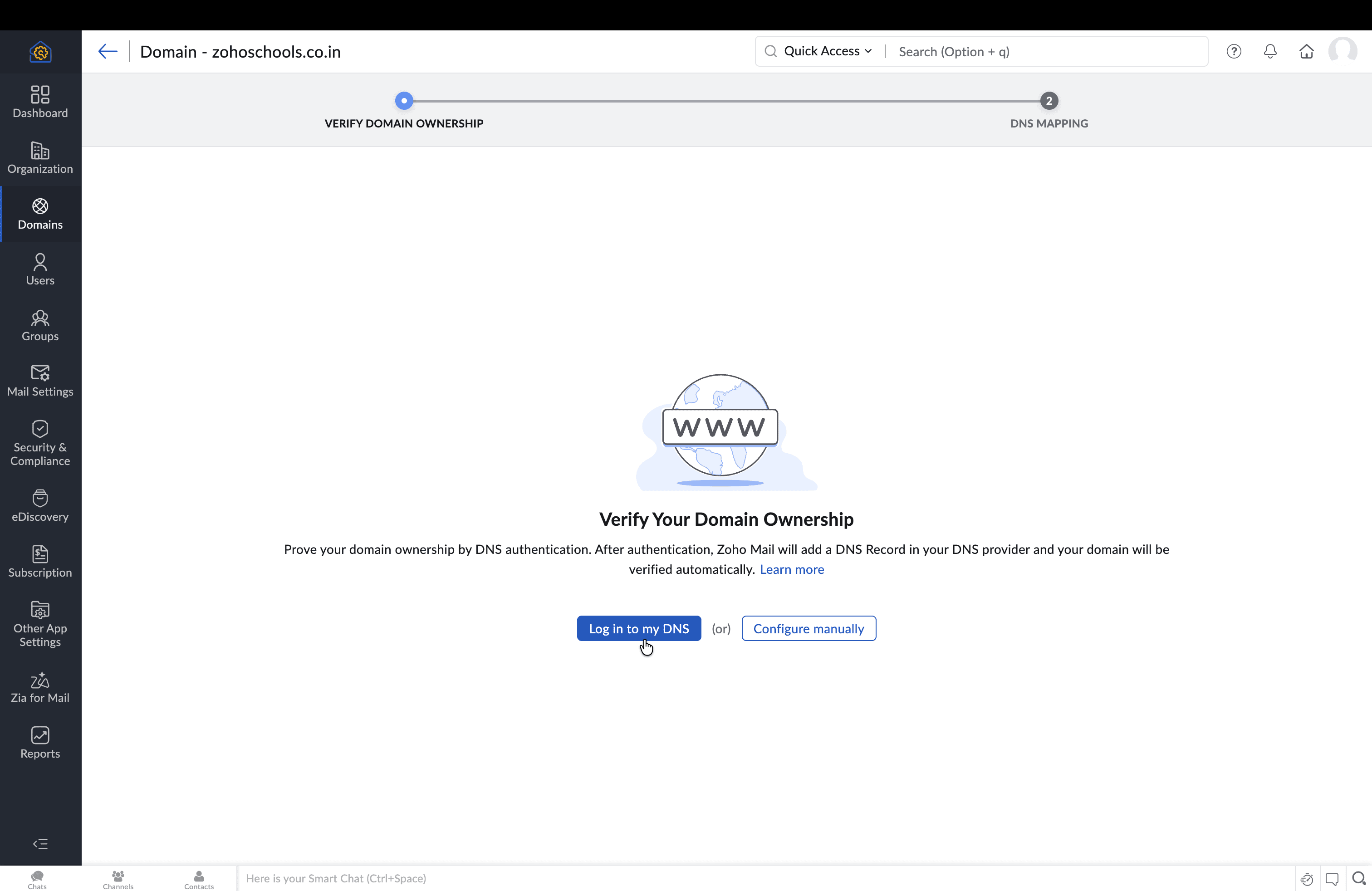Open the chat bubble icon at bottom right
Image resolution: width=1372 pixels, height=891 pixels.
point(1332,879)
